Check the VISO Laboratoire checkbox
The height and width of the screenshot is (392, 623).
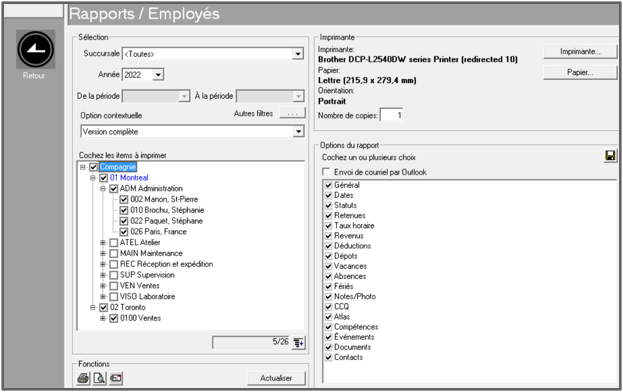[x=114, y=297]
